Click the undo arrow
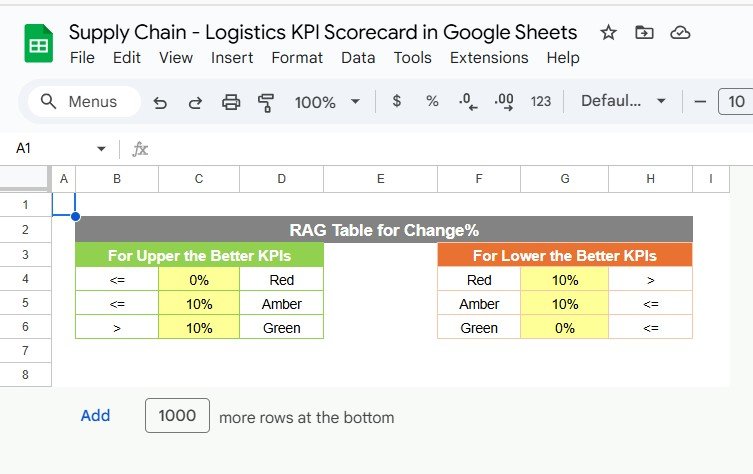Image resolution: width=753 pixels, height=474 pixels. pyautogui.click(x=160, y=102)
